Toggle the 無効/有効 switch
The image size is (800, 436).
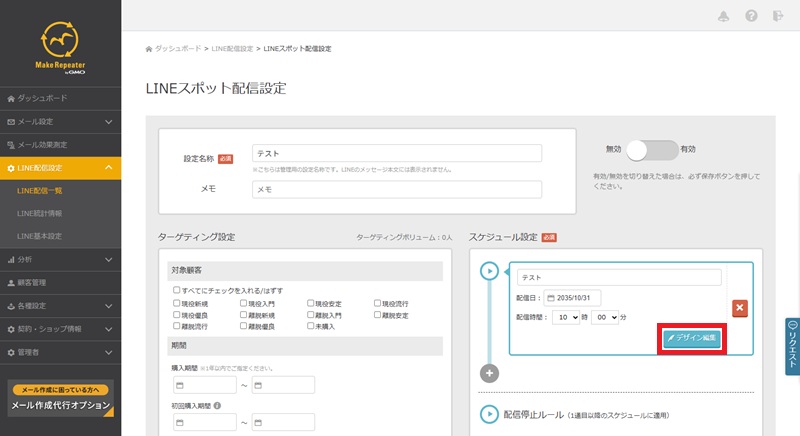(x=652, y=150)
